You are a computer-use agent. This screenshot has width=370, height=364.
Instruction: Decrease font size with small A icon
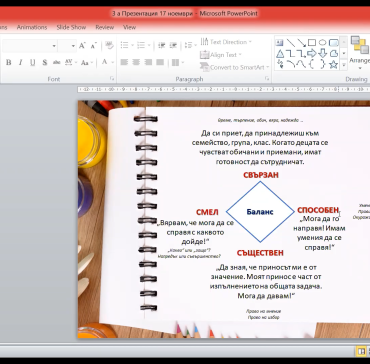(x=94, y=46)
